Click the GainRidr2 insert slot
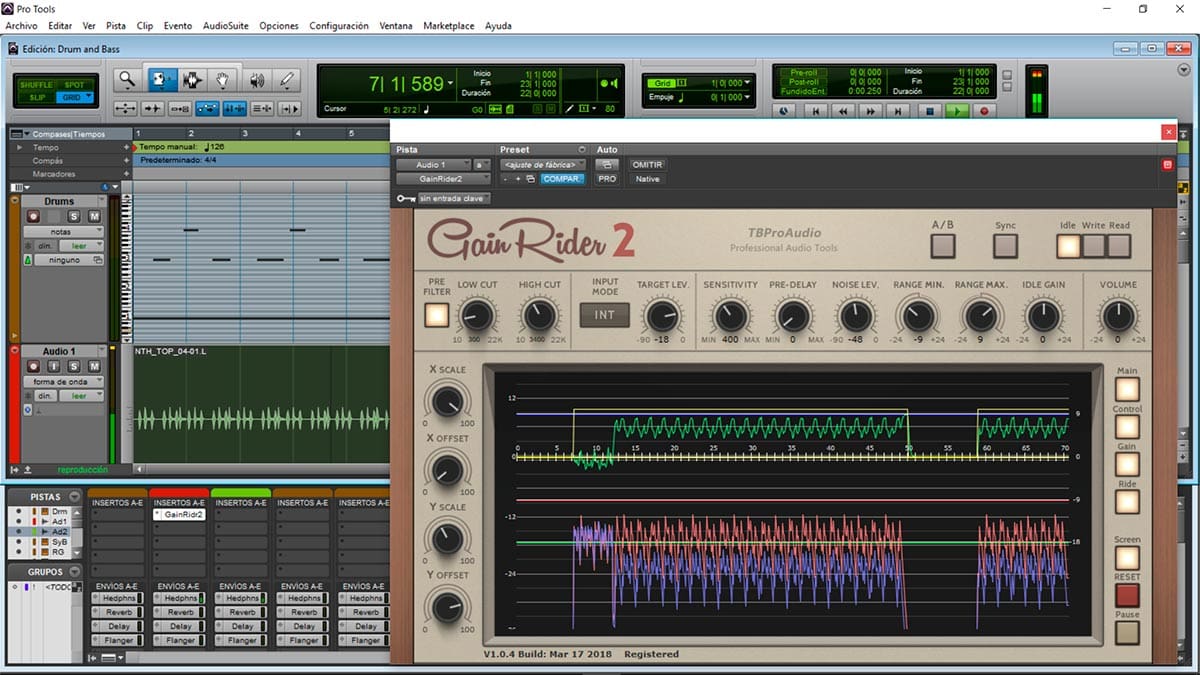This screenshot has height=675, width=1200. [x=179, y=515]
